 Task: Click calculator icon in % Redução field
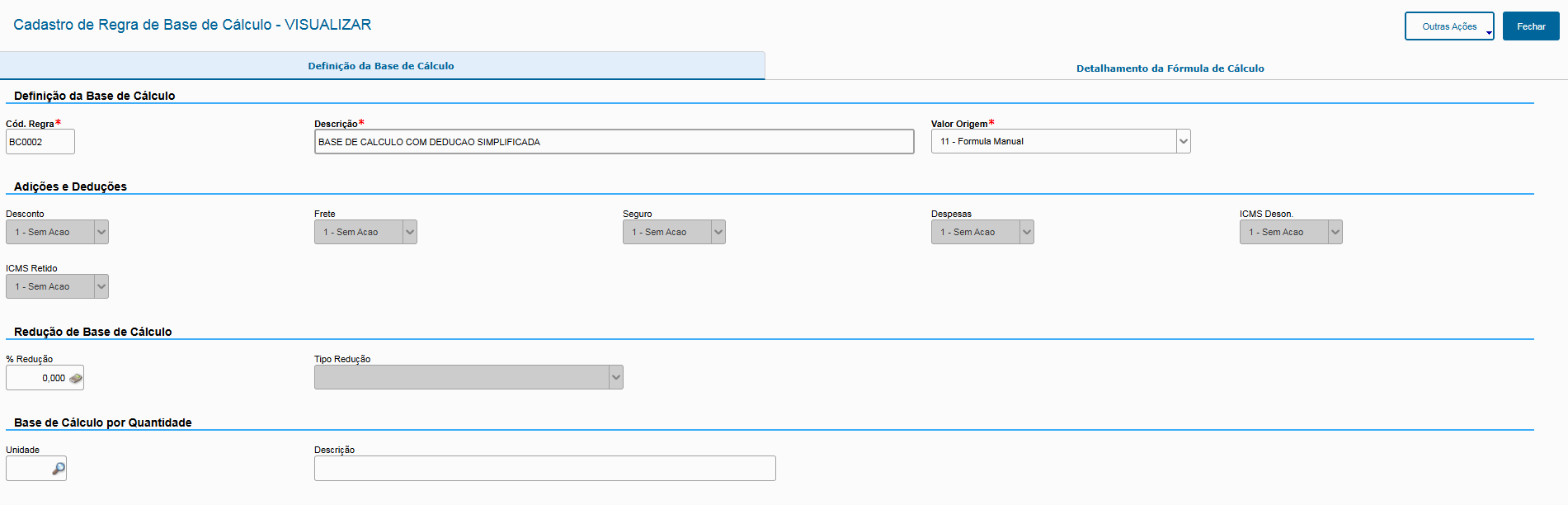(76, 378)
